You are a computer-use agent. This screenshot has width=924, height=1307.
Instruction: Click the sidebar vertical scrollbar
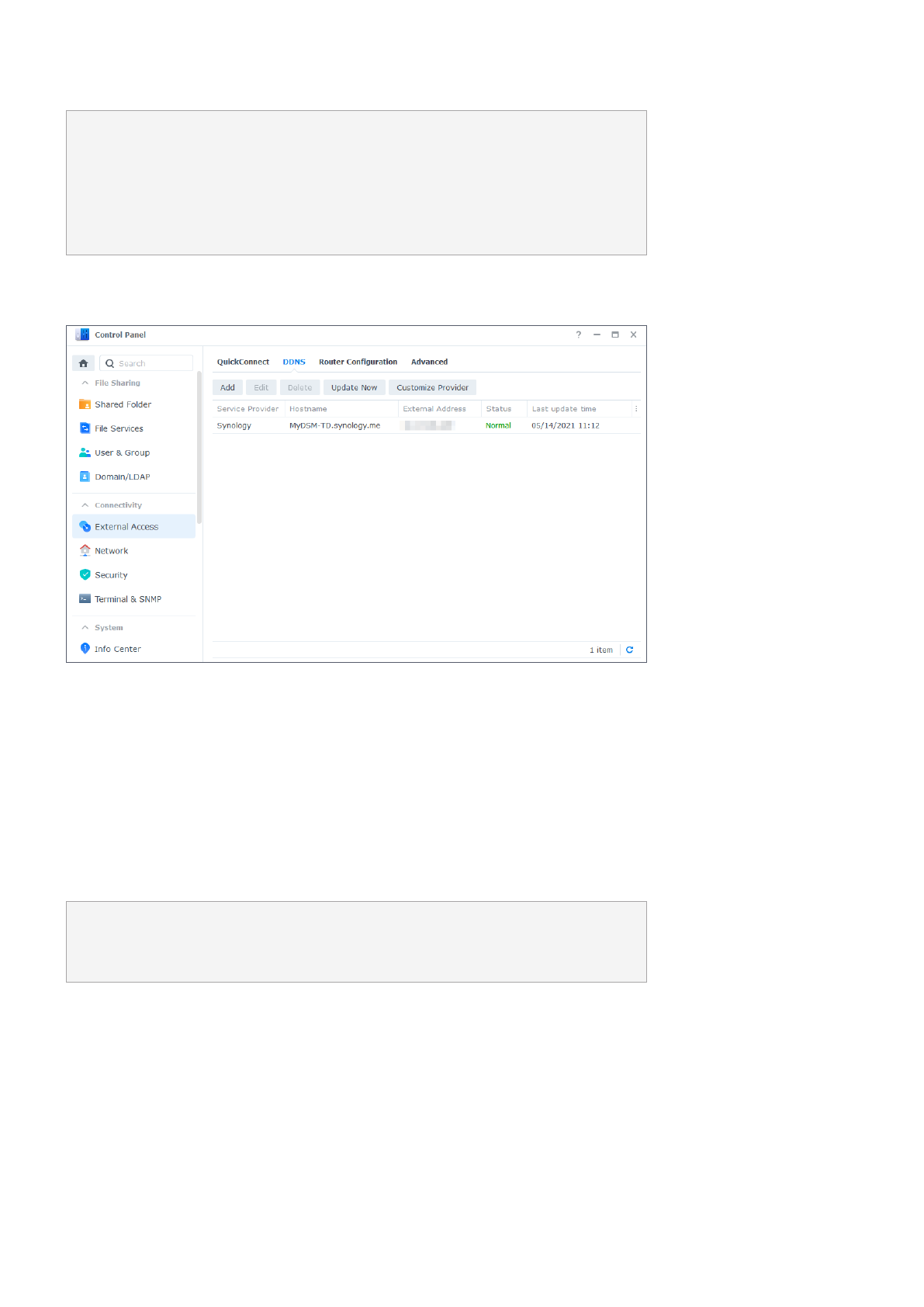199,447
